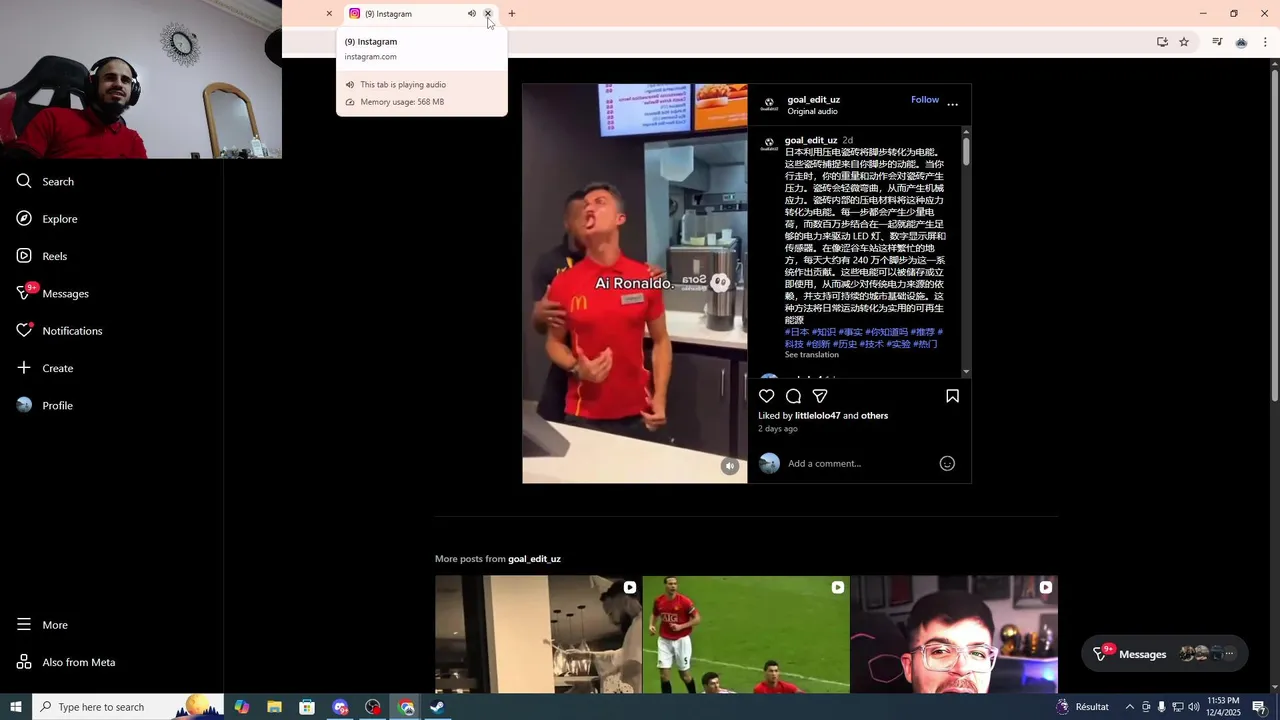Open Reels from sidebar

[42, 256]
